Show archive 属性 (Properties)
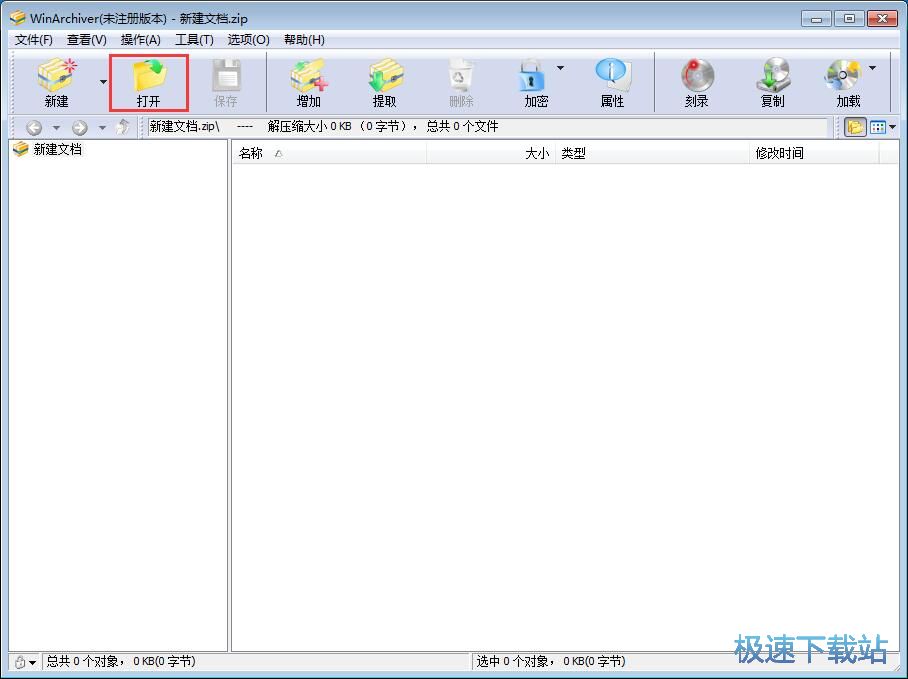Screen dimensions: 908x679 coord(612,83)
